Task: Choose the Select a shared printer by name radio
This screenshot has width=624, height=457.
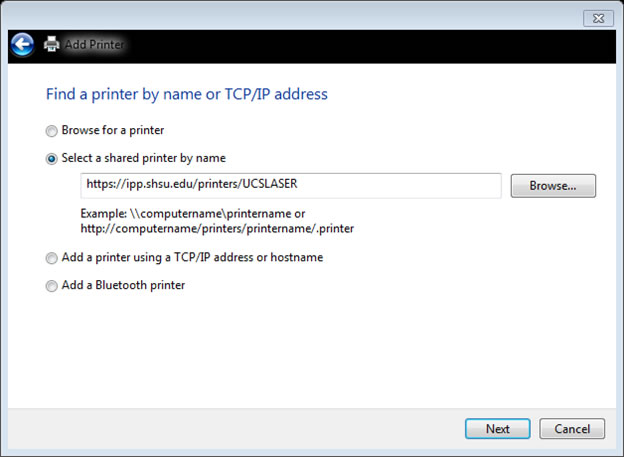Action: [51, 158]
